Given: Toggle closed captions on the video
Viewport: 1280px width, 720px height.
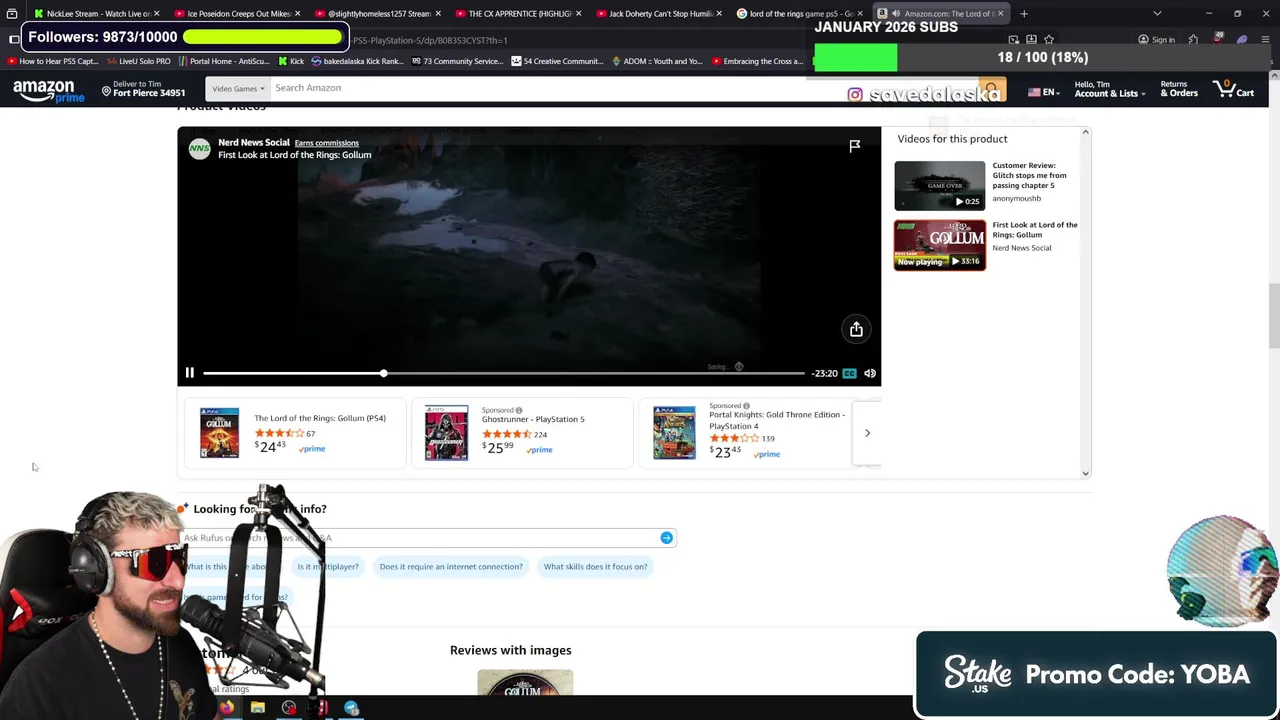Looking at the screenshot, I should point(849,373).
